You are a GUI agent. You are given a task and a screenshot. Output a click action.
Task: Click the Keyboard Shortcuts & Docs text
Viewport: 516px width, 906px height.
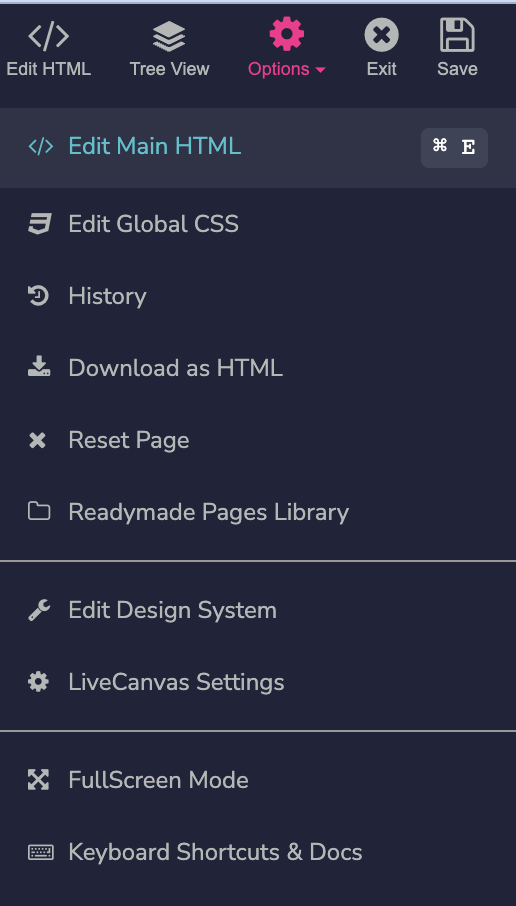[215, 852]
